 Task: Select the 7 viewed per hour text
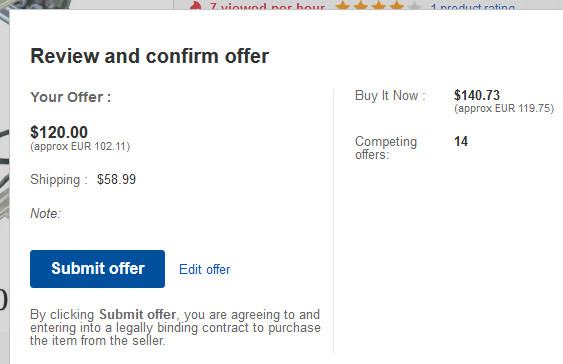click(267, 6)
